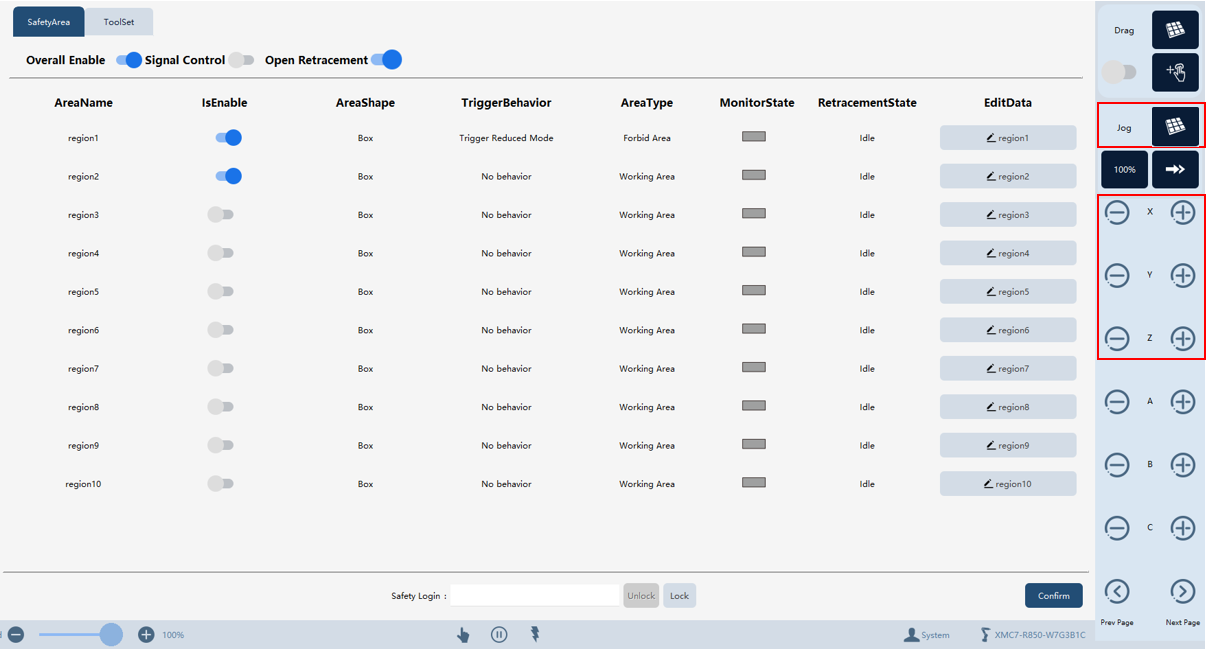Jog Y axis plus
Image resolution: width=1206 pixels, height=650 pixels.
click(1183, 275)
